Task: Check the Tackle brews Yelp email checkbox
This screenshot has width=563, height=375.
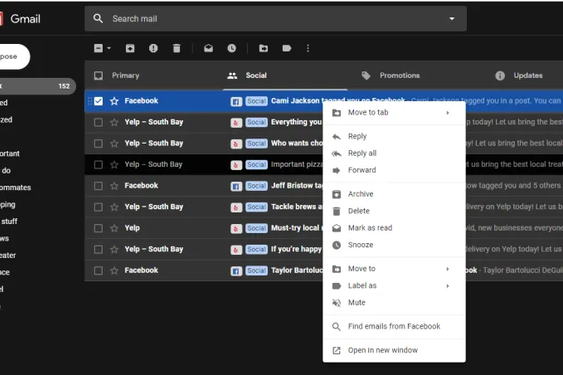Action: [98, 207]
